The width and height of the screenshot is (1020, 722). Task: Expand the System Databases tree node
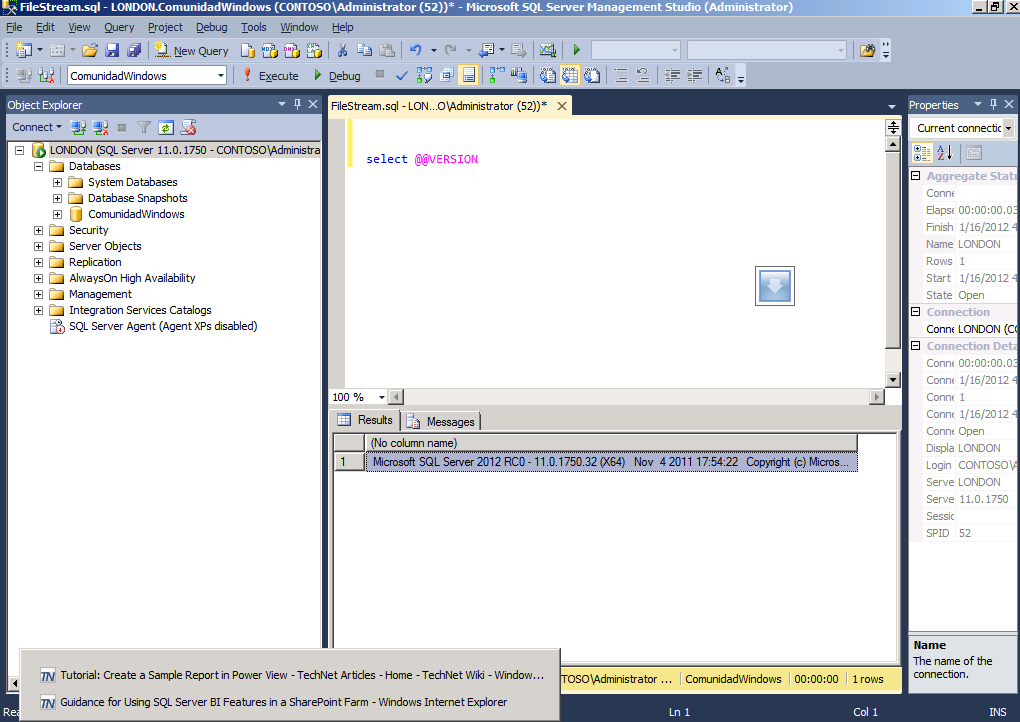click(57, 182)
